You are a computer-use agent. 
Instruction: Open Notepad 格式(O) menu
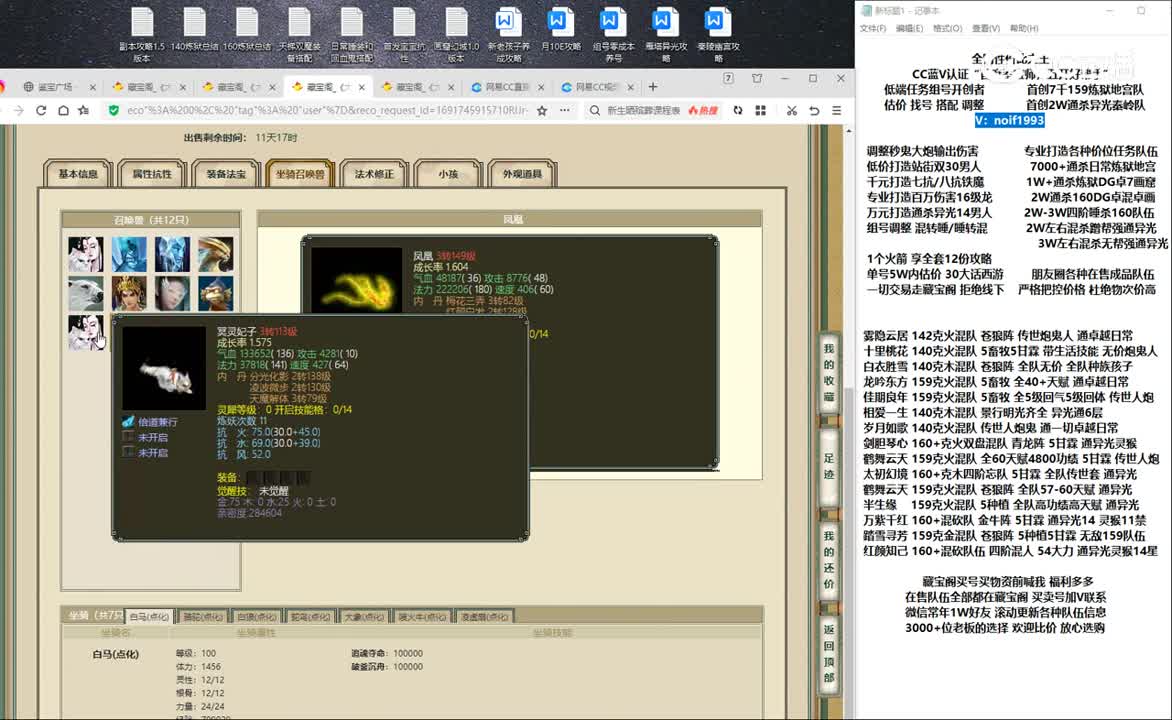pyautogui.click(x=947, y=28)
